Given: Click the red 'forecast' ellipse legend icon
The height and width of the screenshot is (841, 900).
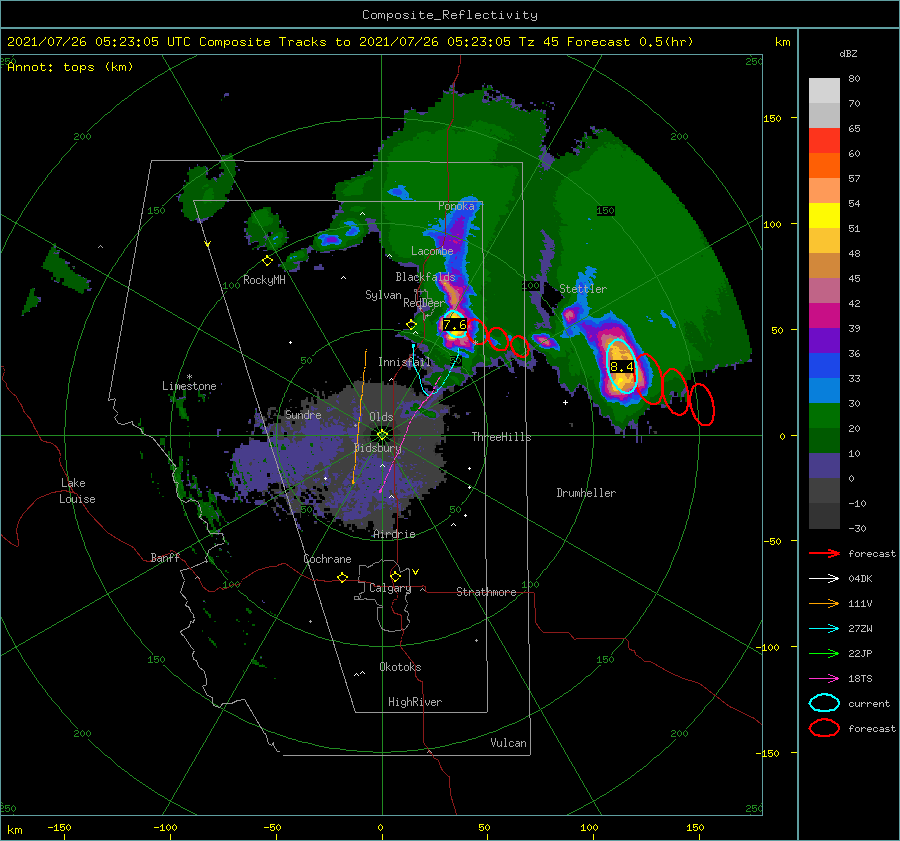Looking at the screenshot, I should tap(824, 728).
